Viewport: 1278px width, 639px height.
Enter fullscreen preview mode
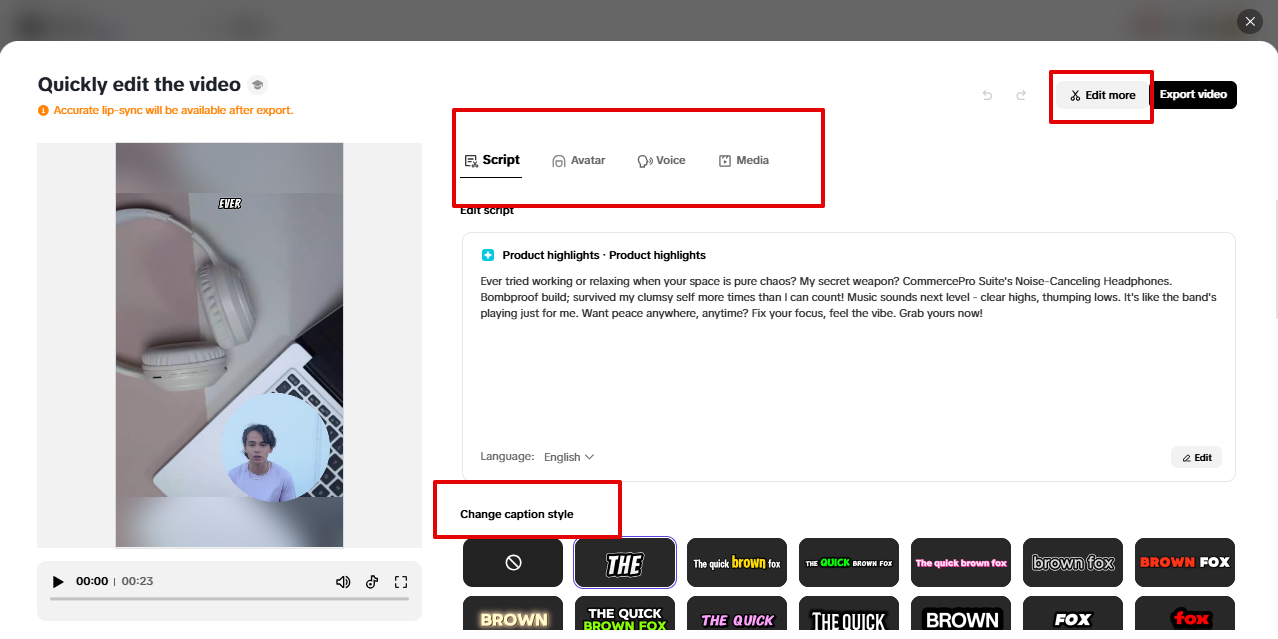click(x=401, y=582)
